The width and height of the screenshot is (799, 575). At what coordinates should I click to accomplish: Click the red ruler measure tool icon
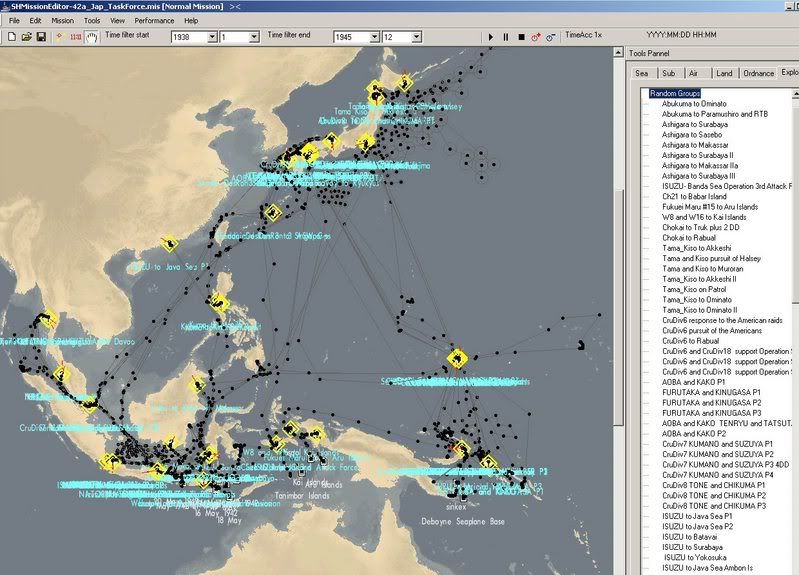(x=76, y=37)
